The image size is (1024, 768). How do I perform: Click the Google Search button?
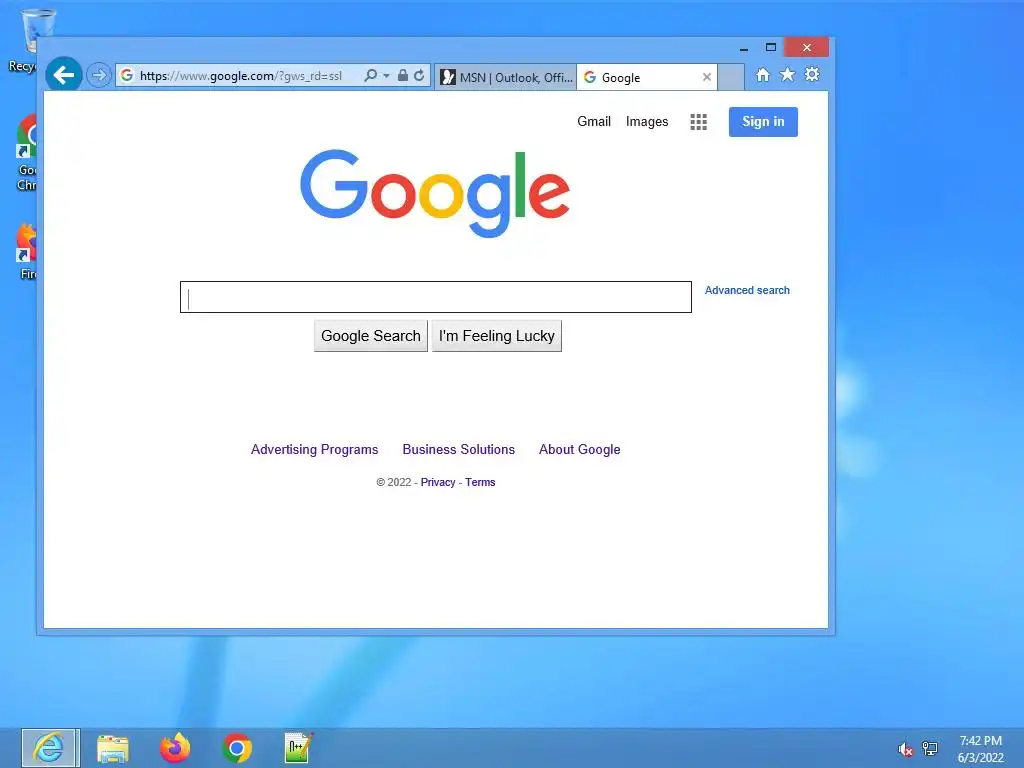pyautogui.click(x=370, y=336)
